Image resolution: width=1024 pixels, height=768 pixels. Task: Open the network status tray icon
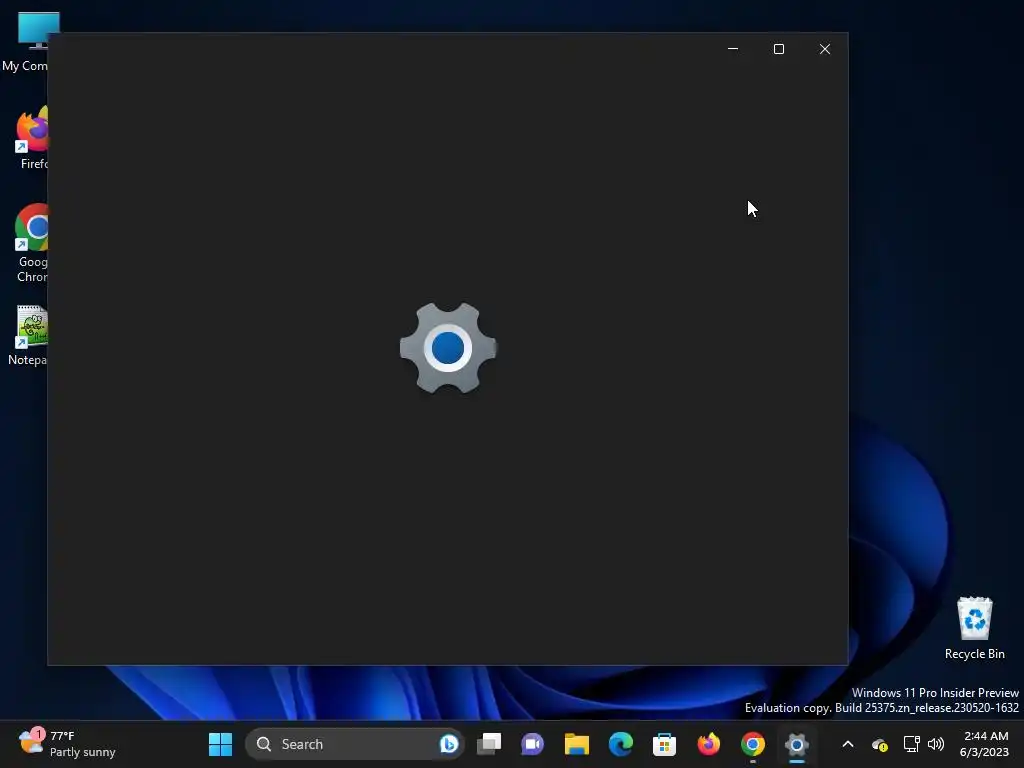[x=911, y=744]
